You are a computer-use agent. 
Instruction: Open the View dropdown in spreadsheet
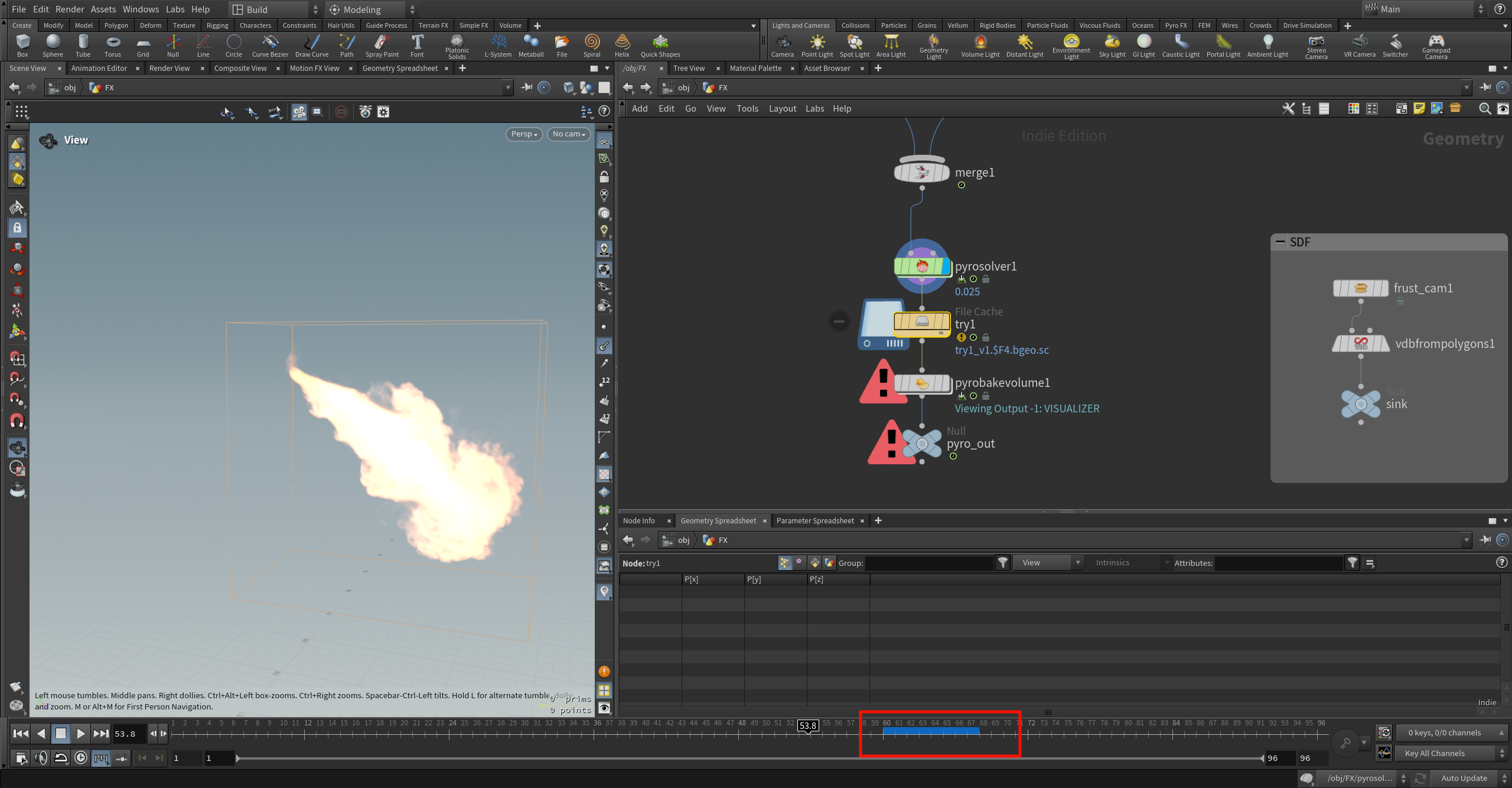tap(1048, 563)
